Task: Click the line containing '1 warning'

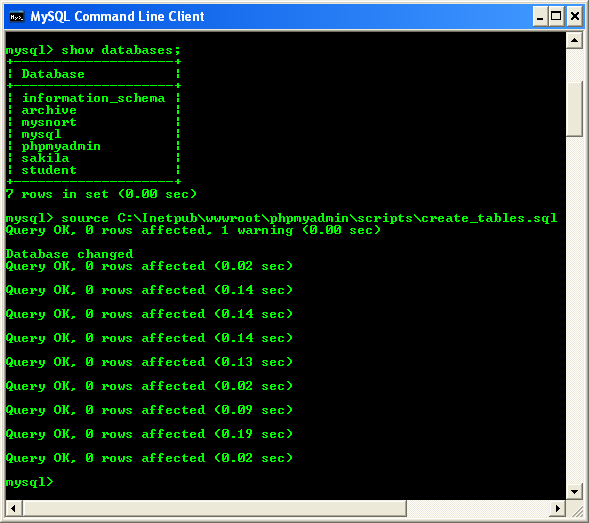Action: (x=193, y=230)
